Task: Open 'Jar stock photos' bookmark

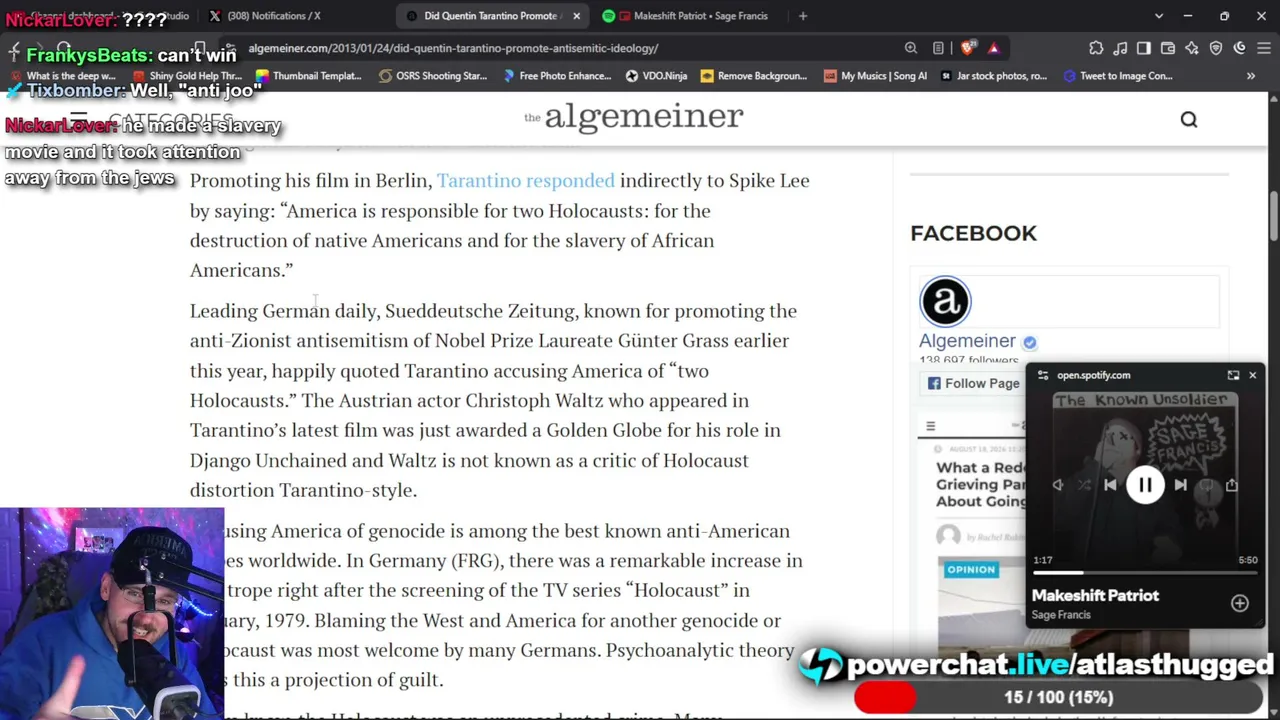Action: coord(993,76)
